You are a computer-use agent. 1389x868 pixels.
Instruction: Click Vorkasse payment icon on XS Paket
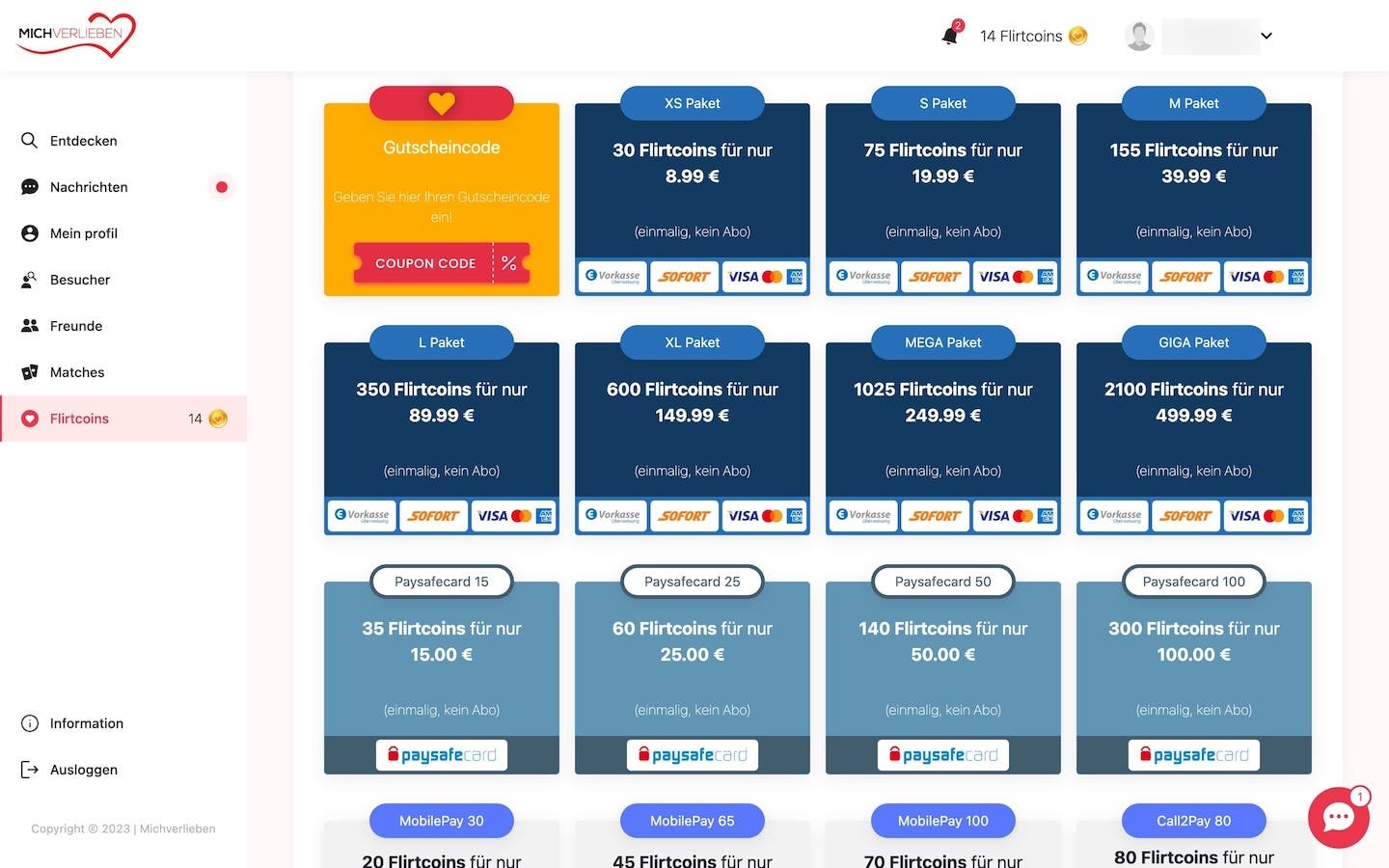click(613, 277)
